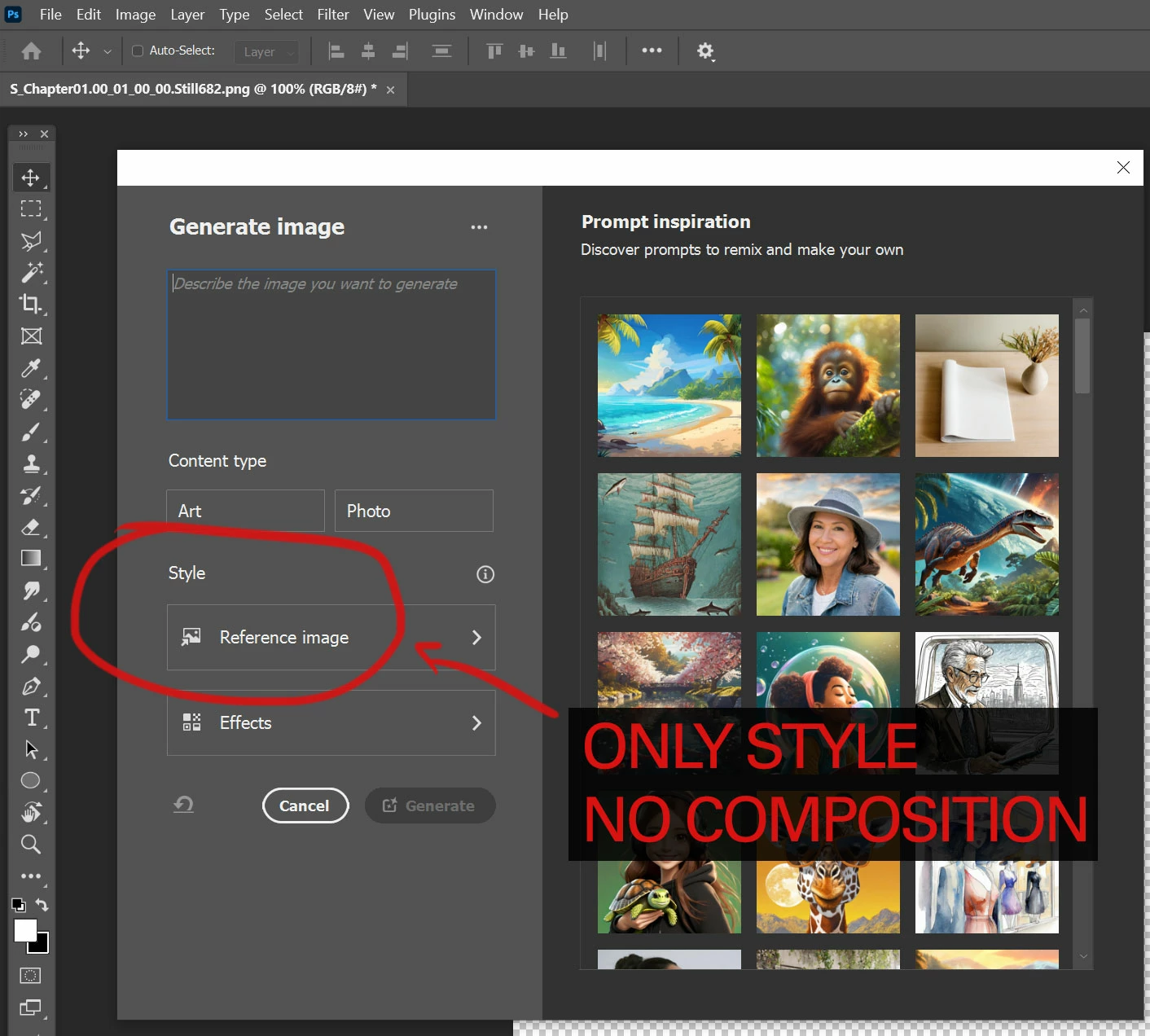Change screen mode
The width and height of the screenshot is (1150, 1036).
(30, 1007)
